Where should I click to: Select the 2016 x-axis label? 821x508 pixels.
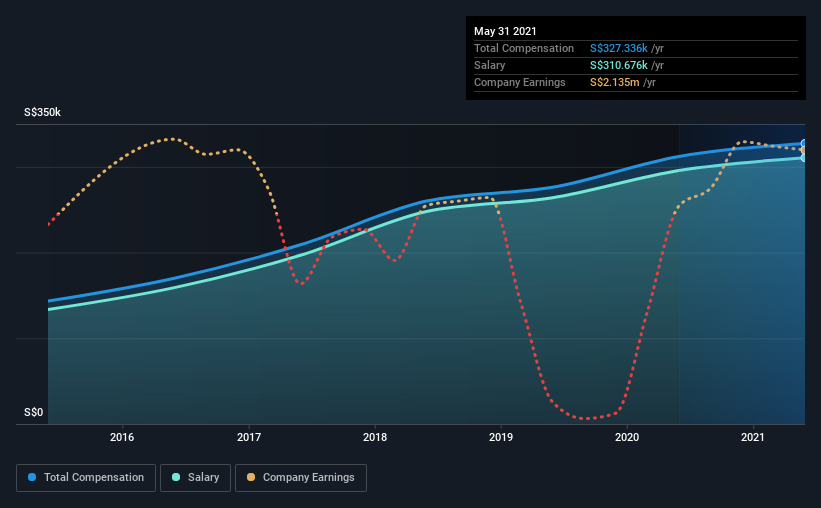[122, 437]
